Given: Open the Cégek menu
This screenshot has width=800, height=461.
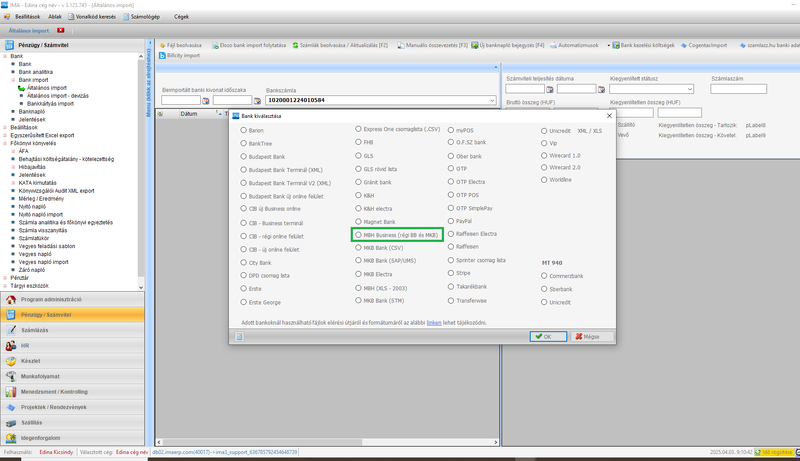Looking at the screenshot, I should [x=181, y=17].
